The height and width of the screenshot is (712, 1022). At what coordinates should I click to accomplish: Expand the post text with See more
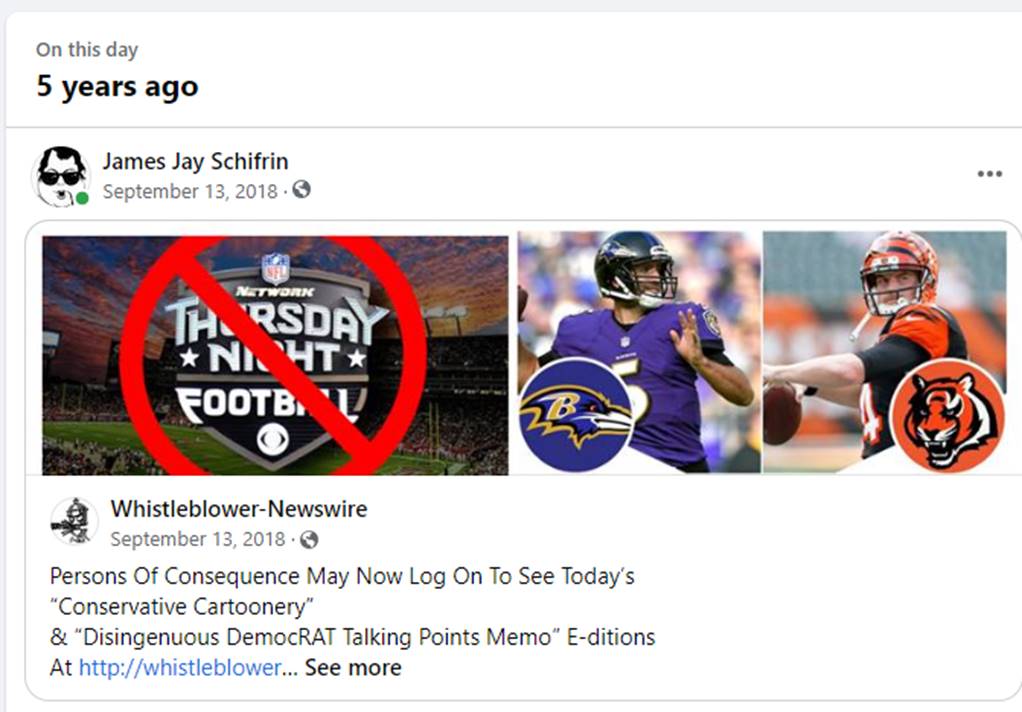[353, 667]
